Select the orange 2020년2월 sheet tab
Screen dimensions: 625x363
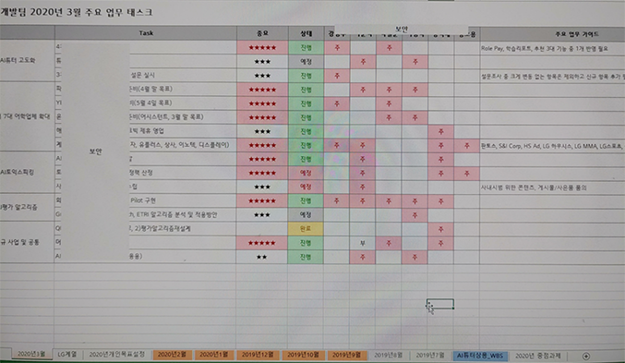coord(172,355)
